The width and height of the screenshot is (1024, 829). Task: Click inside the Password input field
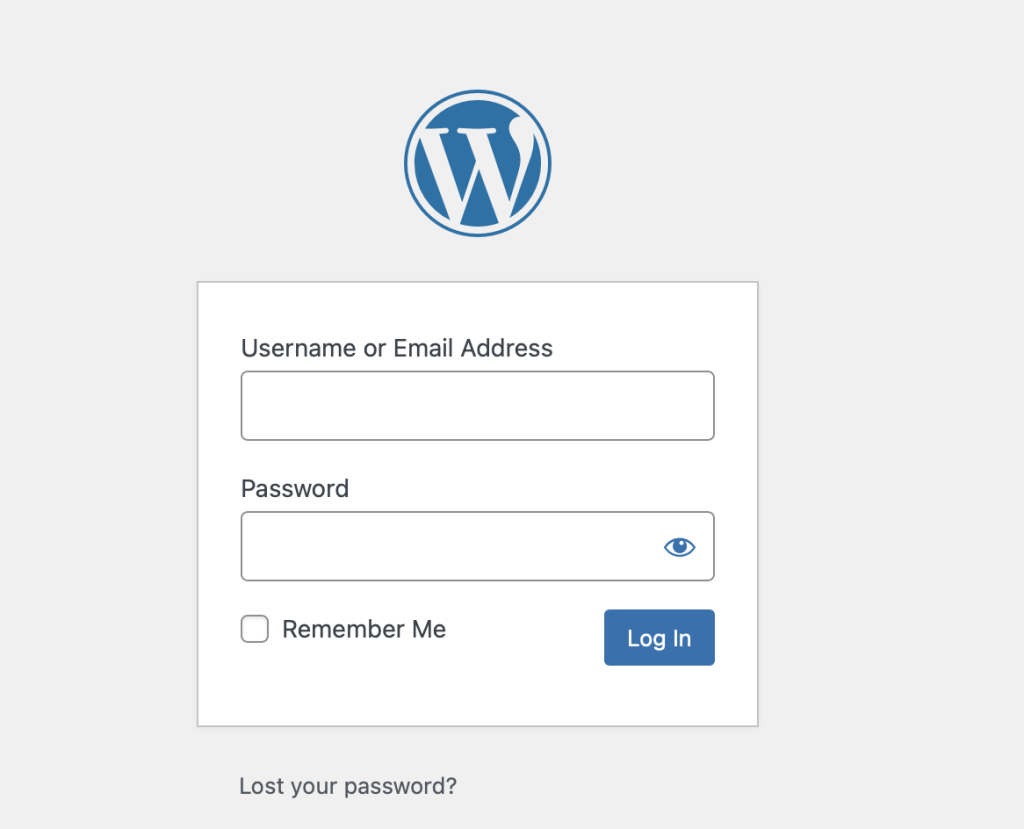[x=450, y=546]
